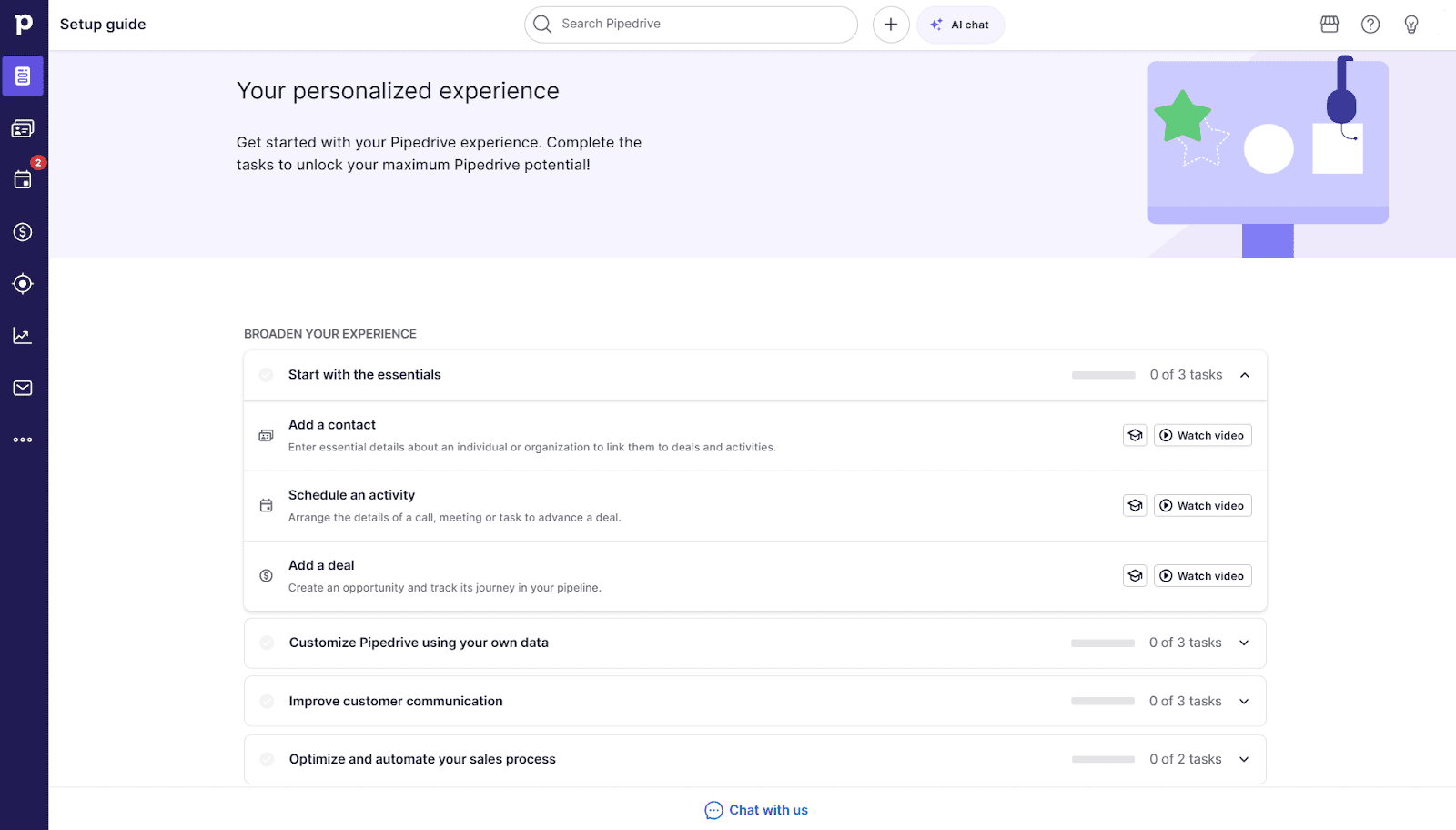The width and height of the screenshot is (1456, 830).
Task: Collapse the Start with the essentials section
Action: click(1245, 375)
